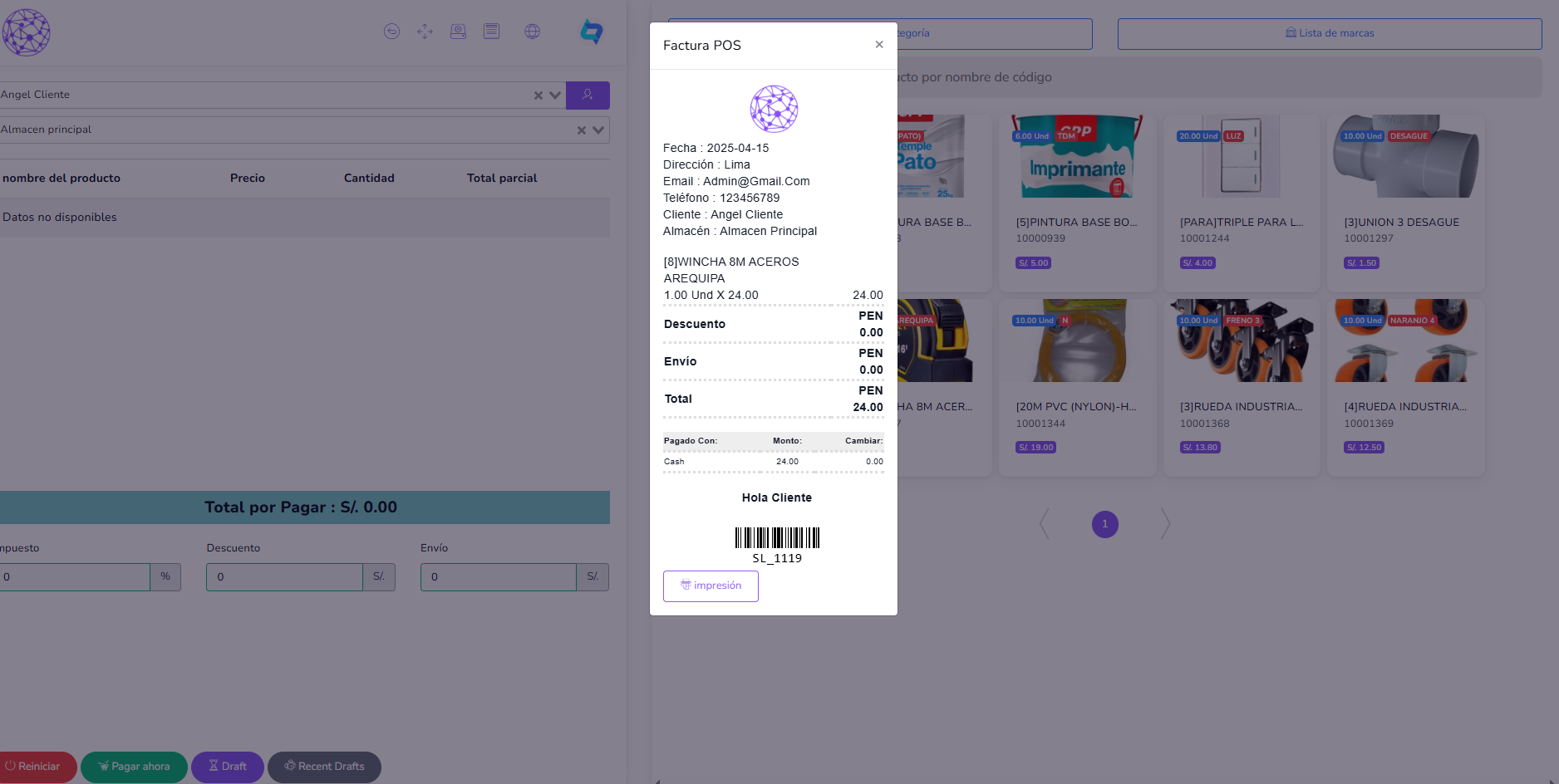This screenshot has height=784, width=1559.
Task: Click the Total parcial column header
Action: 502,179
